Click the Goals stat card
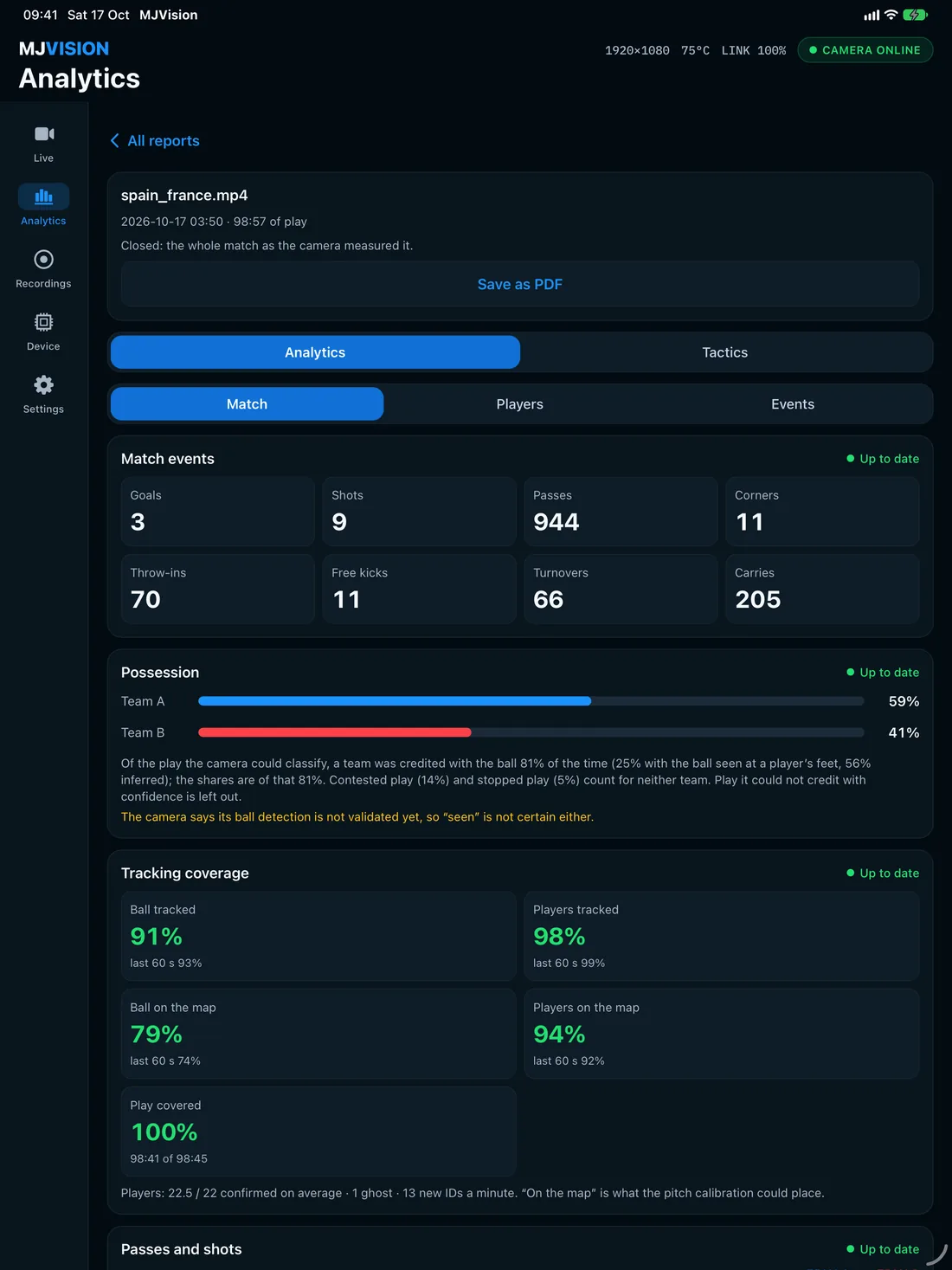 (217, 512)
